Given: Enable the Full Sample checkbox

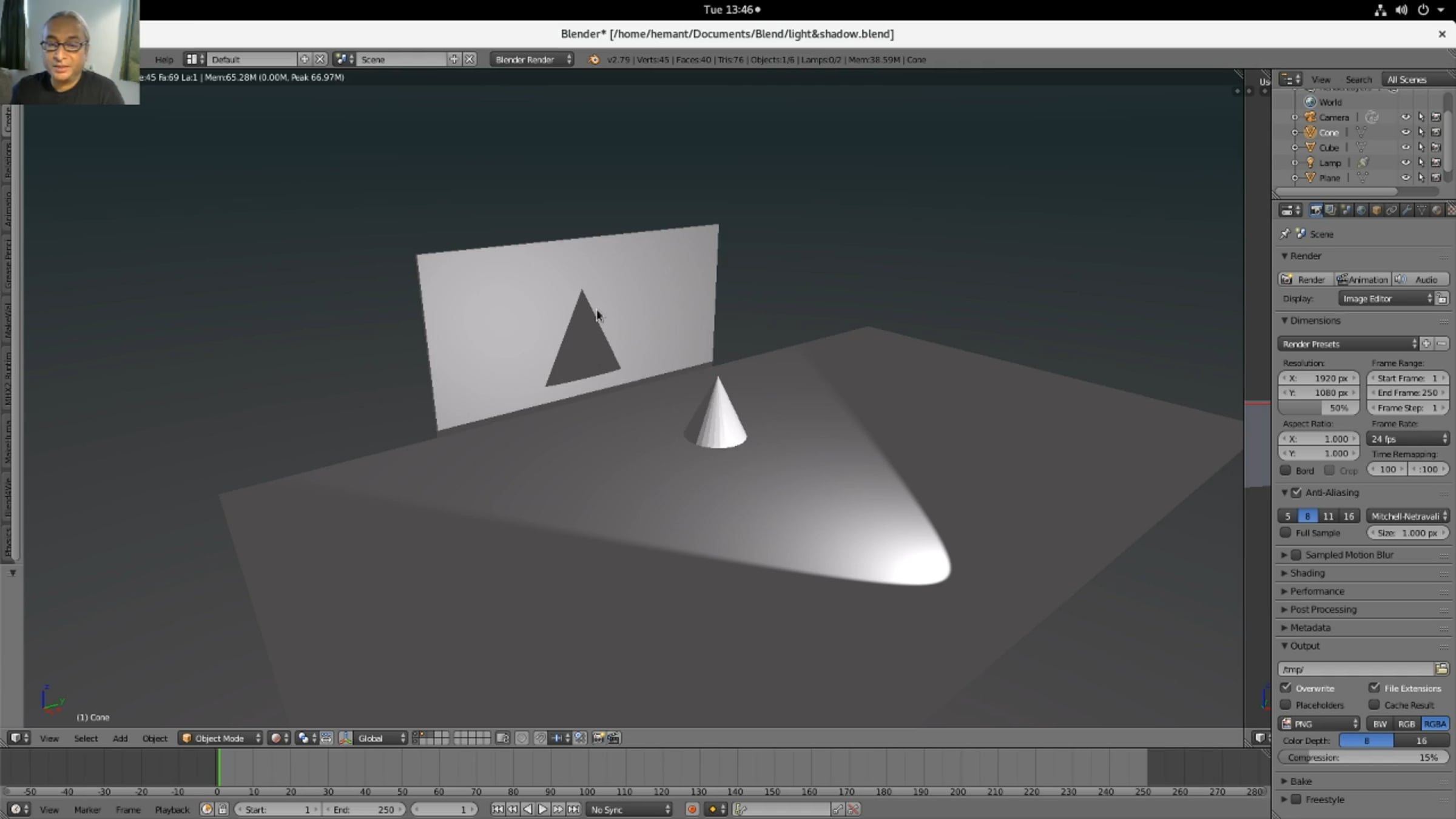Looking at the screenshot, I should (x=1286, y=533).
